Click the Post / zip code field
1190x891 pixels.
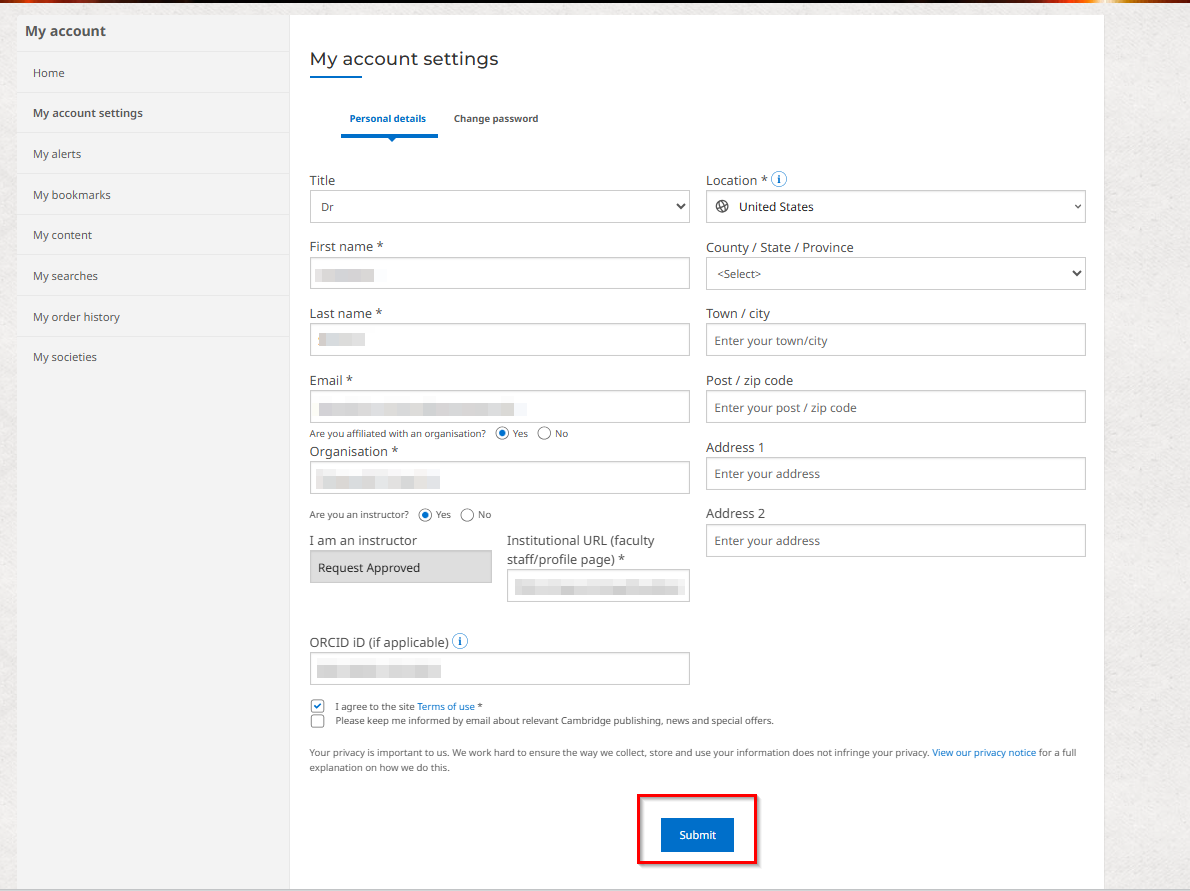[x=896, y=407]
